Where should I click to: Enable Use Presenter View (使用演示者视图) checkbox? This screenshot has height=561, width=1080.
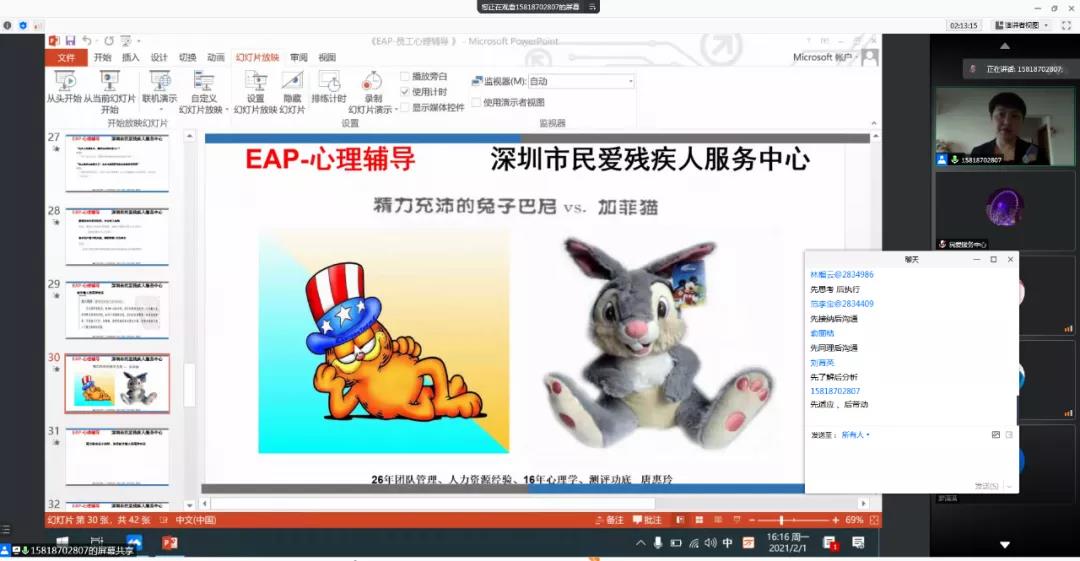click(476, 102)
